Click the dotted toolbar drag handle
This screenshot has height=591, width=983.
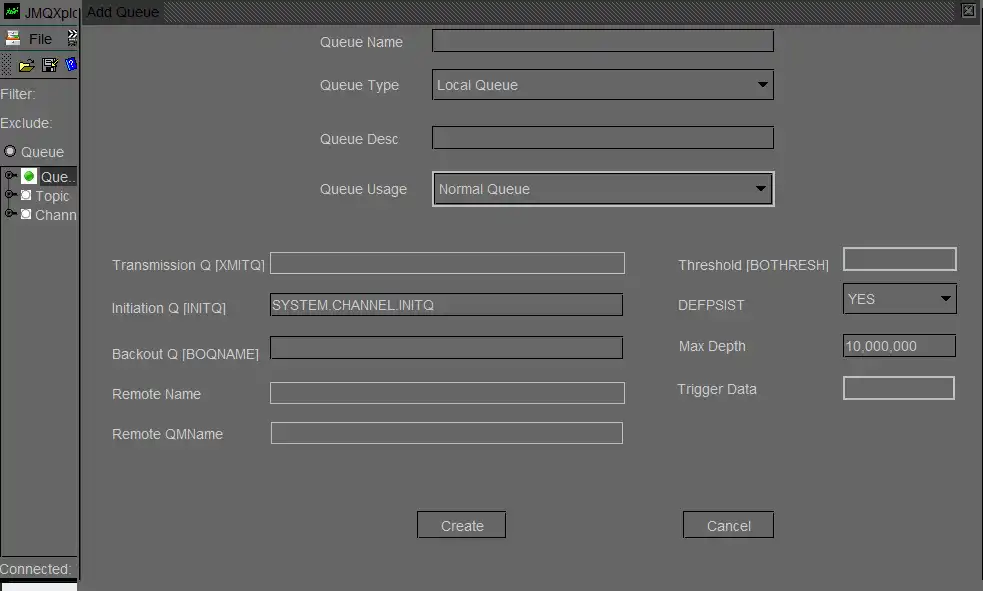tap(6, 65)
